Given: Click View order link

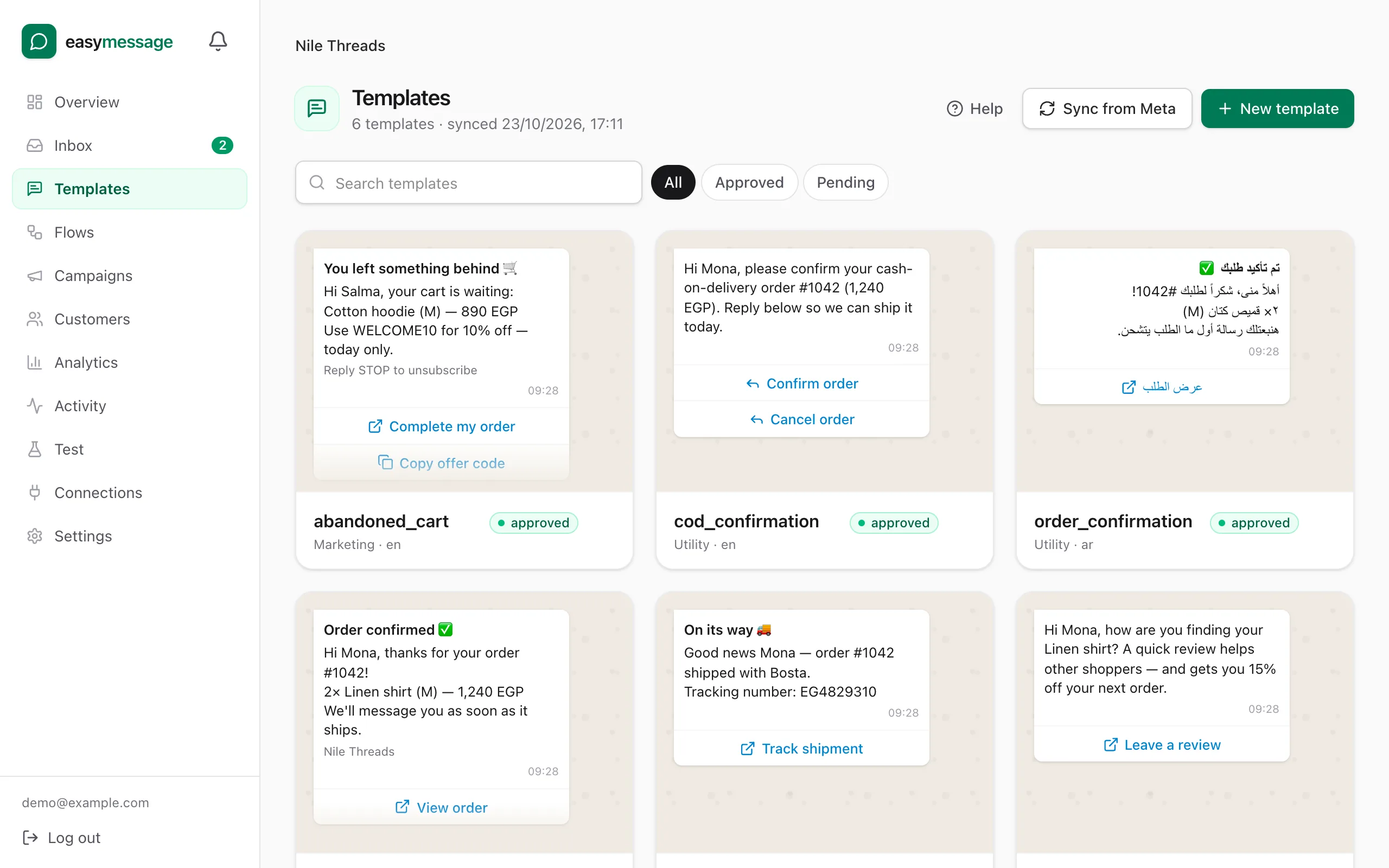Looking at the screenshot, I should click(x=441, y=807).
